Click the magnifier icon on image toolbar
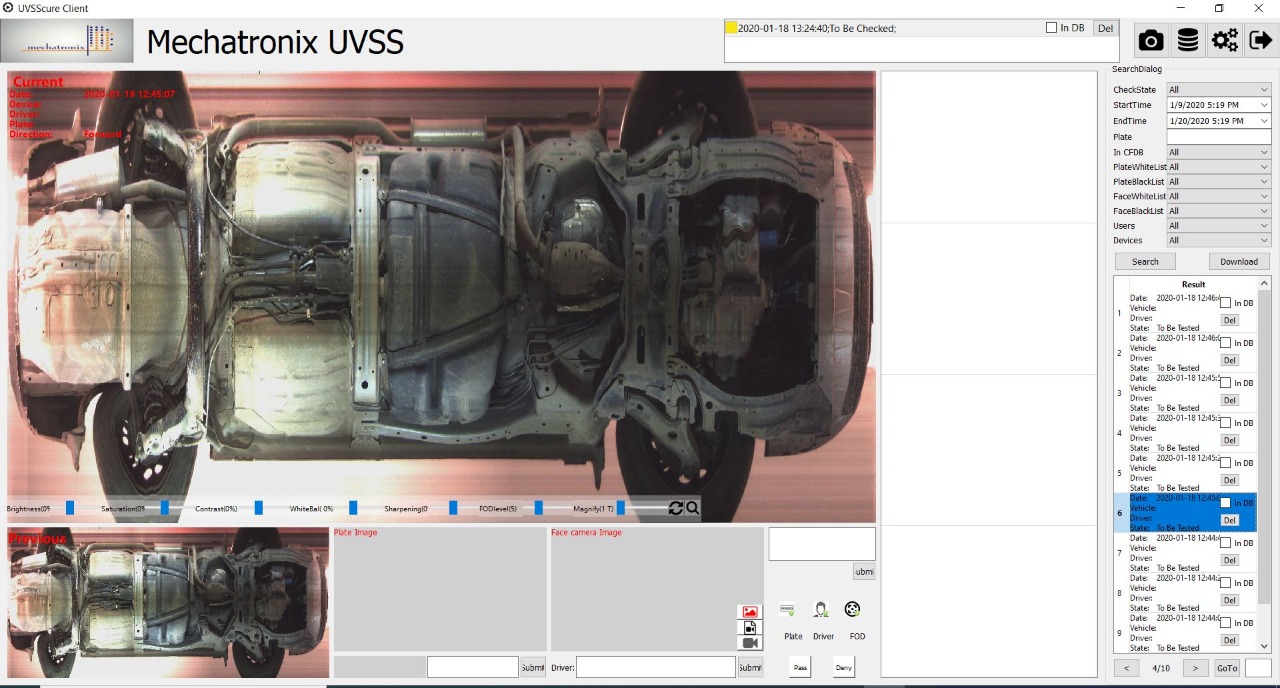Screen dimensions: 1280x688 point(692,508)
